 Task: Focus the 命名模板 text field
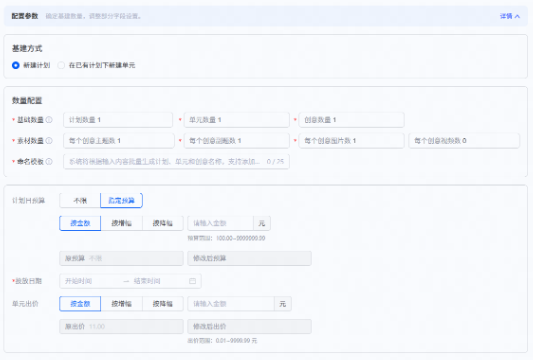(x=176, y=161)
